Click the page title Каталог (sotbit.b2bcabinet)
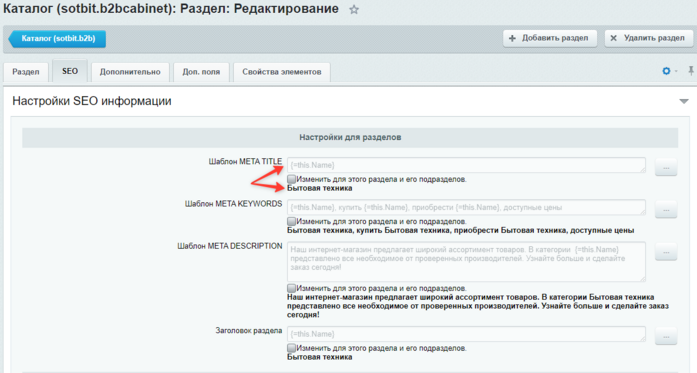Screen dimensions: 697x373 click(171, 9)
